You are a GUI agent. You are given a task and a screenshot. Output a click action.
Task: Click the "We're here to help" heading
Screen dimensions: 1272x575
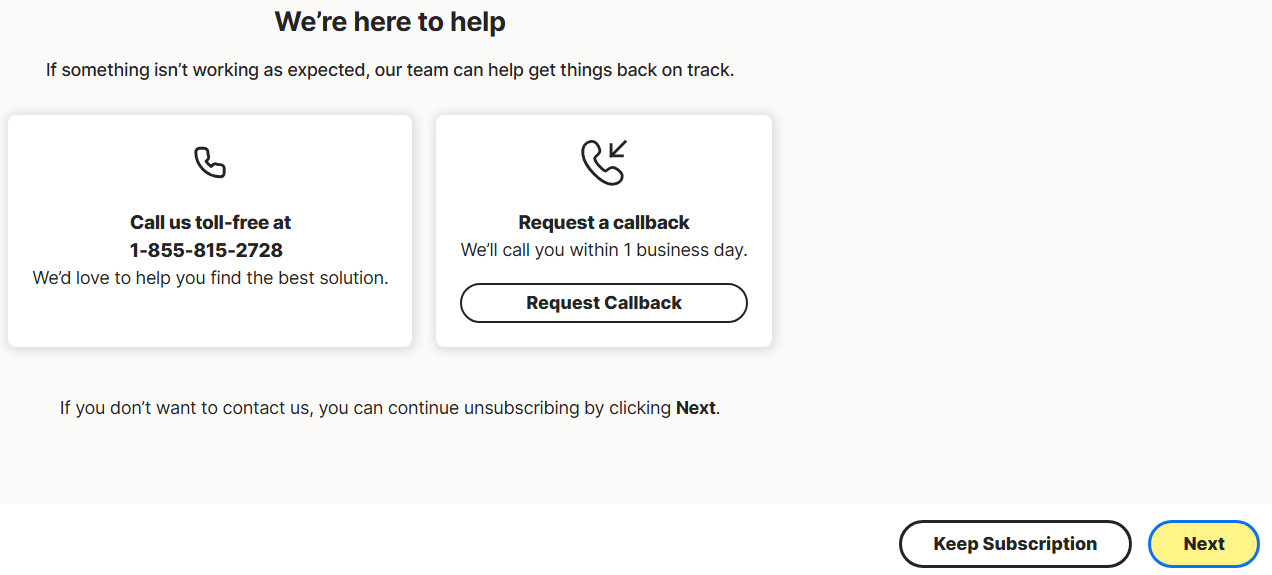390,22
